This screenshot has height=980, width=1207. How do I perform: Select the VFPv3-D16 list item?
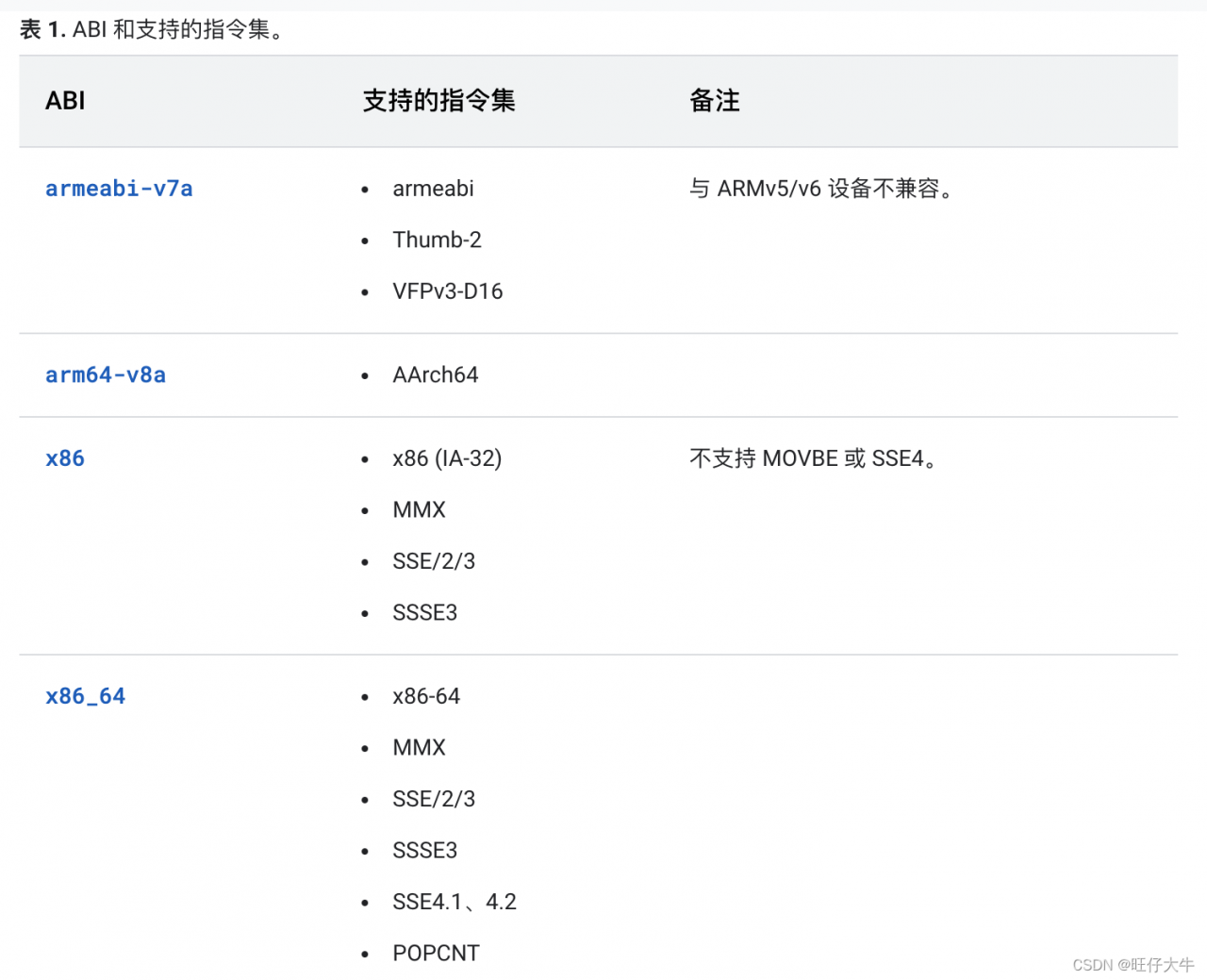pyautogui.click(x=448, y=291)
